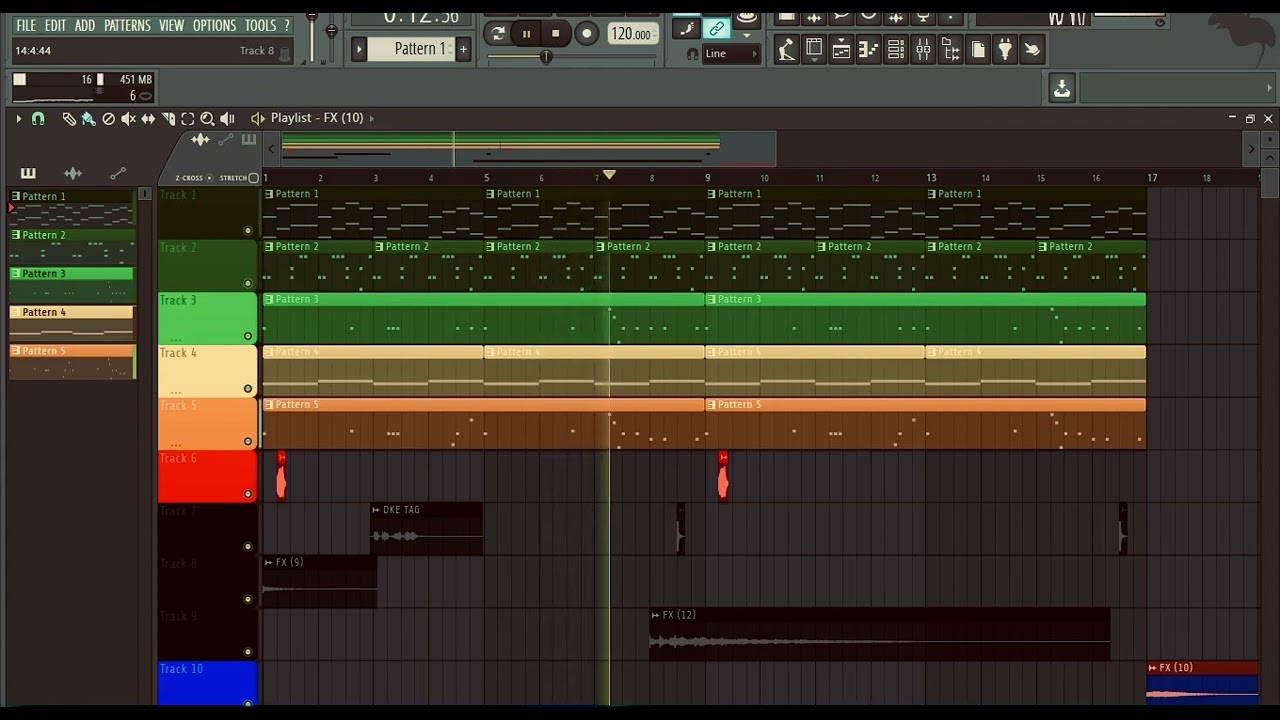
Task: Mute Track 3 with its green dot
Action: (x=248, y=336)
